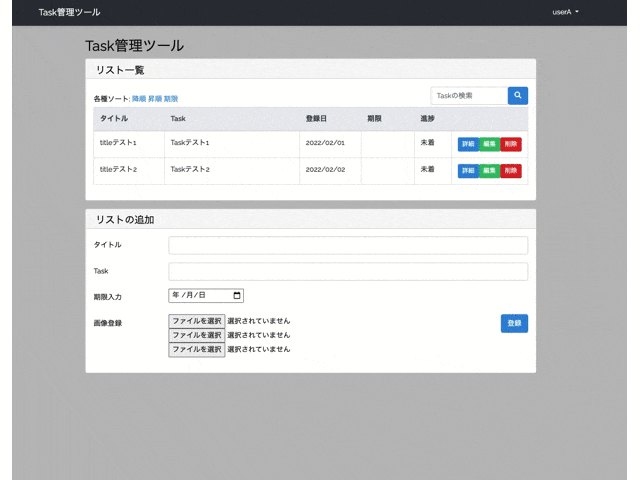Click 編集 for titleテスト1 row

(x=489, y=144)
